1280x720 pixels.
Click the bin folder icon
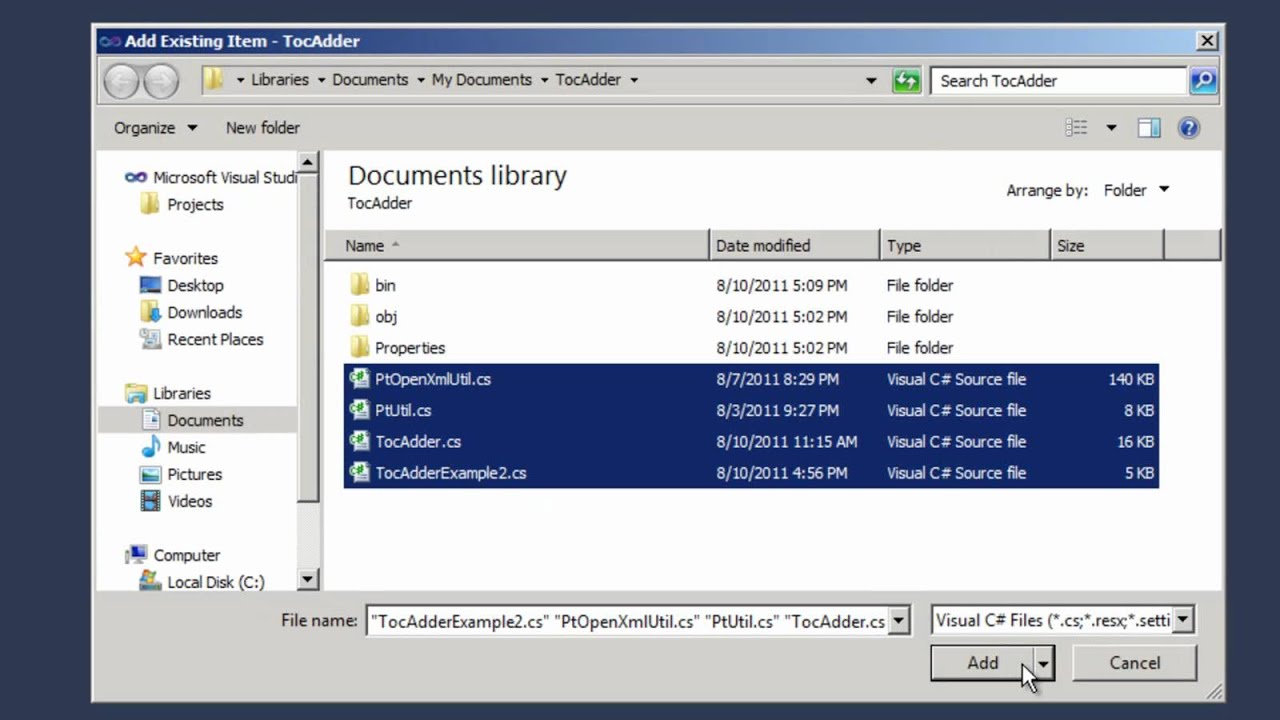[360, 285]
